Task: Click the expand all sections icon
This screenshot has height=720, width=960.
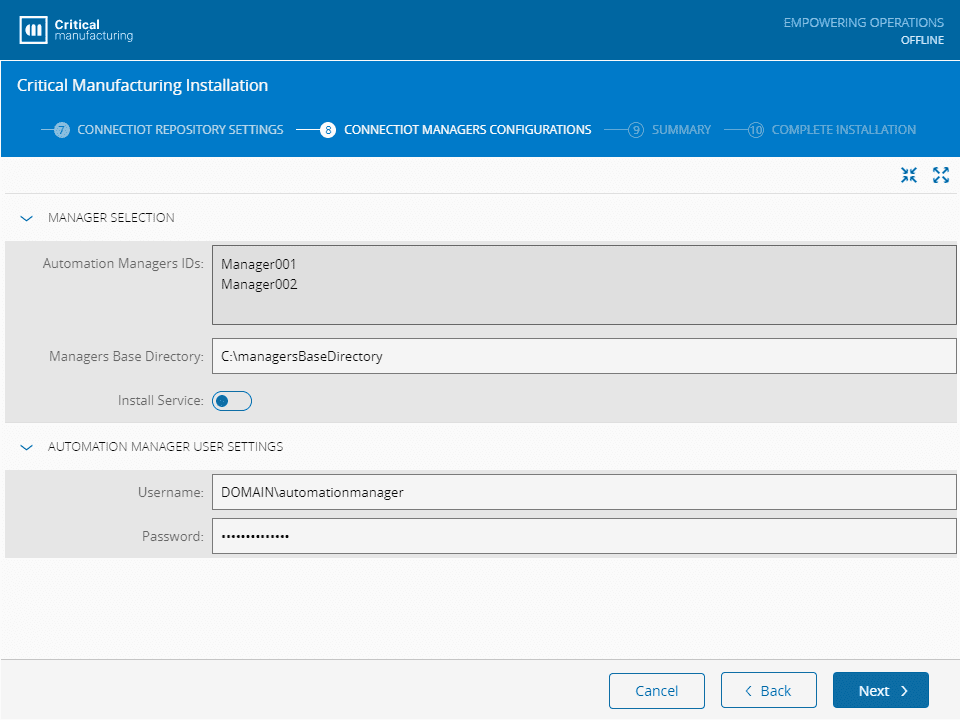Action: tap(940, 175)
